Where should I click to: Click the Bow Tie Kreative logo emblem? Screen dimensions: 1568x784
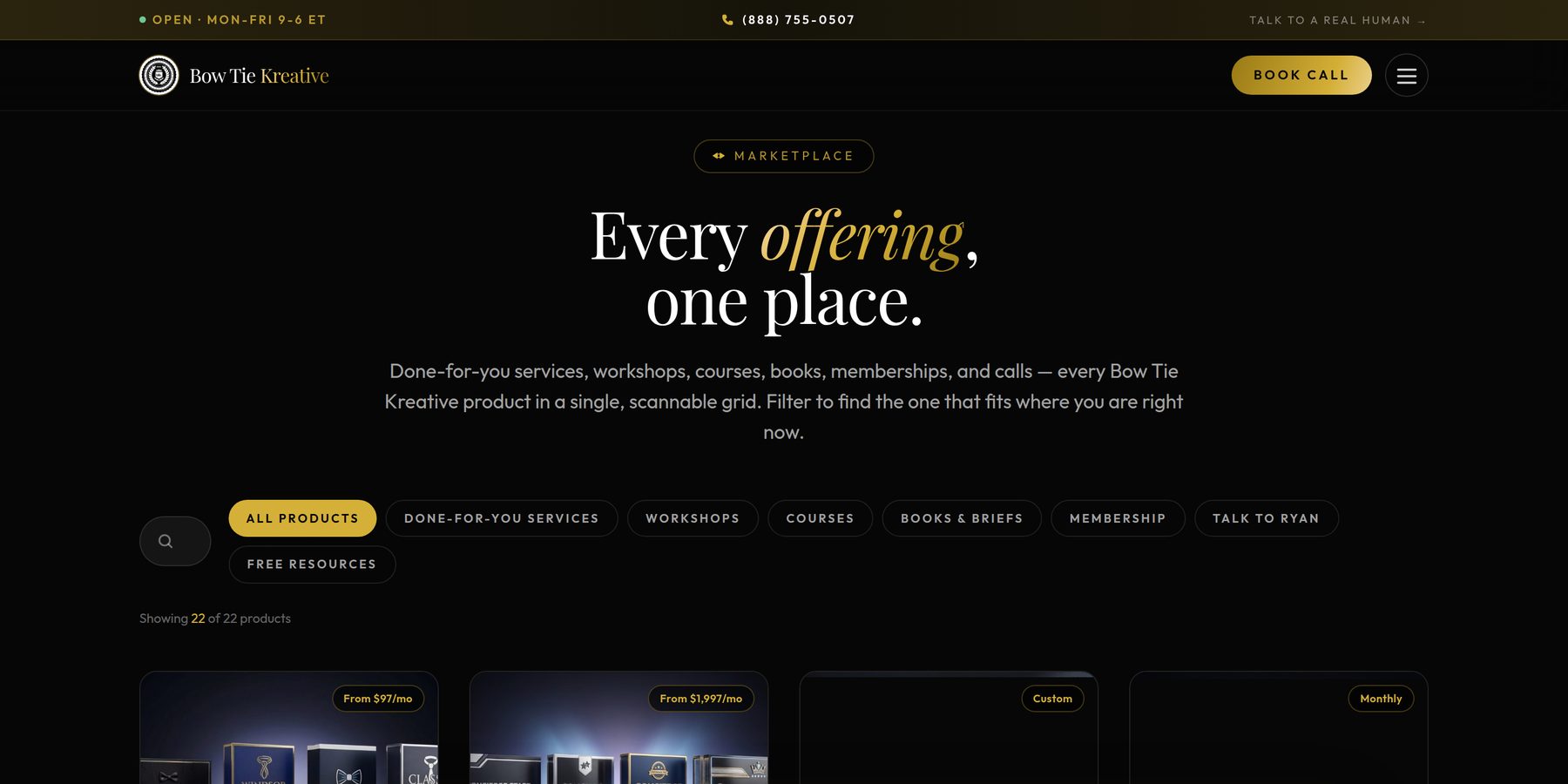(159, 76)
